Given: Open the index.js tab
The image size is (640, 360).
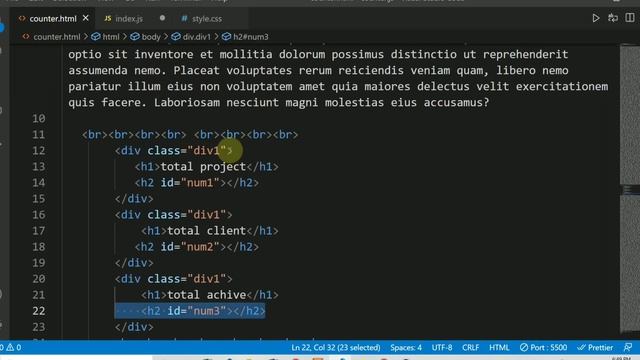Looking at the screenshot, I should coord(129,19).
